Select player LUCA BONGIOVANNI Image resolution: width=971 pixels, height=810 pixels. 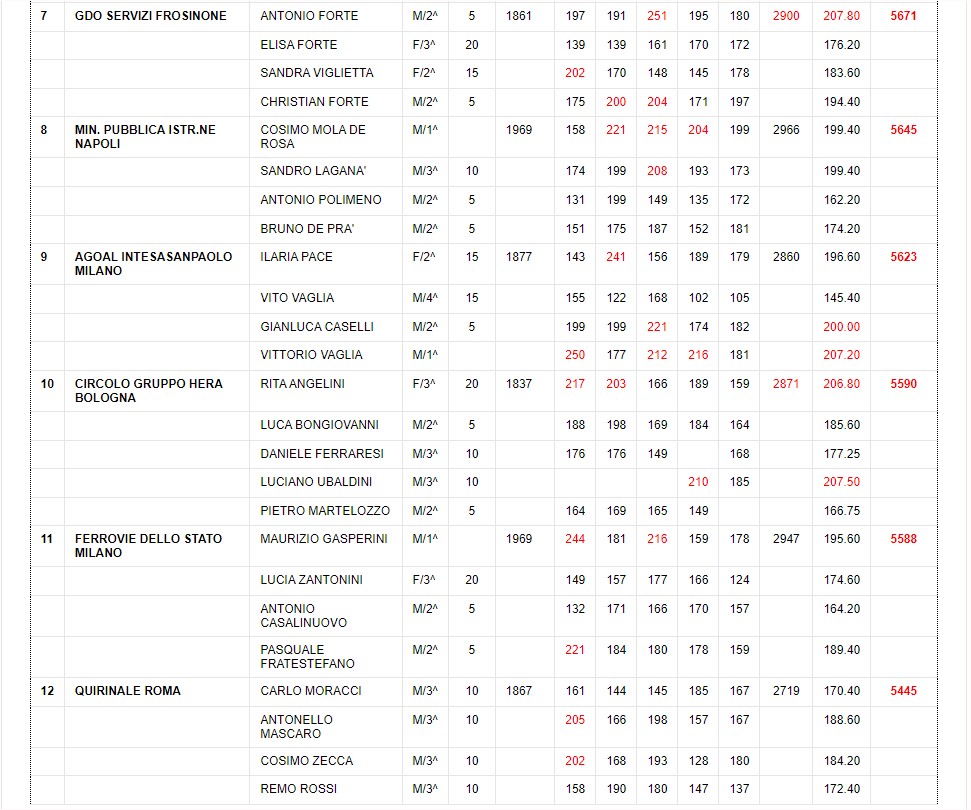click(319, 425)
